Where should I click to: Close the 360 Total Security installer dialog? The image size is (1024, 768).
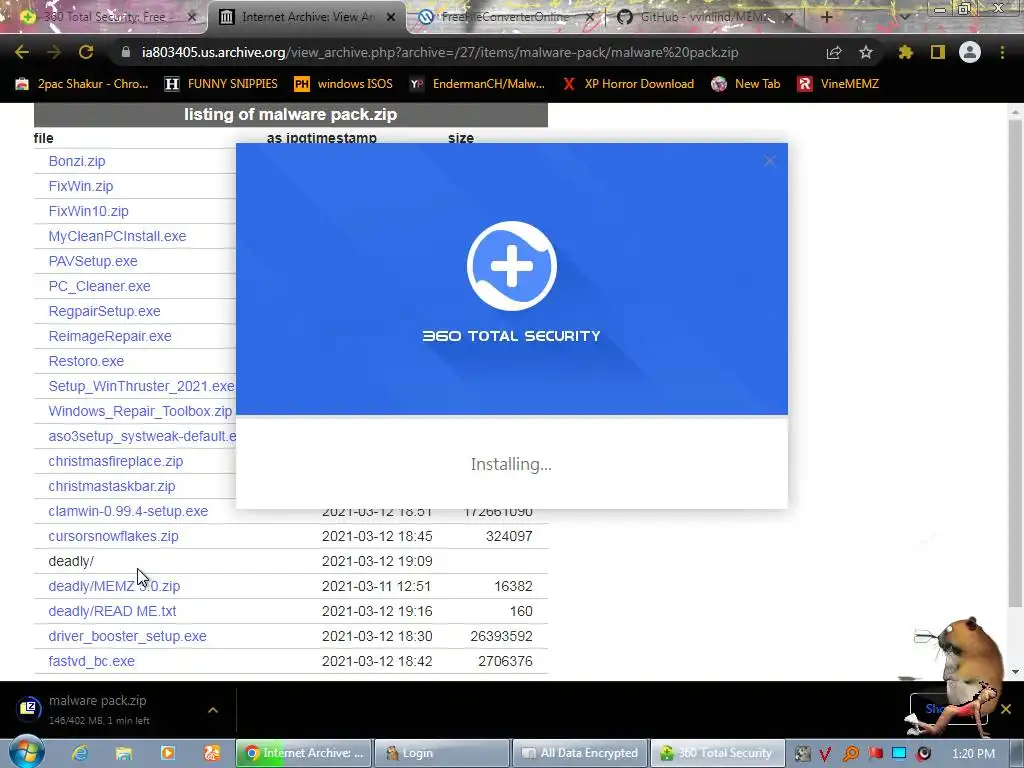pos(769,161)
